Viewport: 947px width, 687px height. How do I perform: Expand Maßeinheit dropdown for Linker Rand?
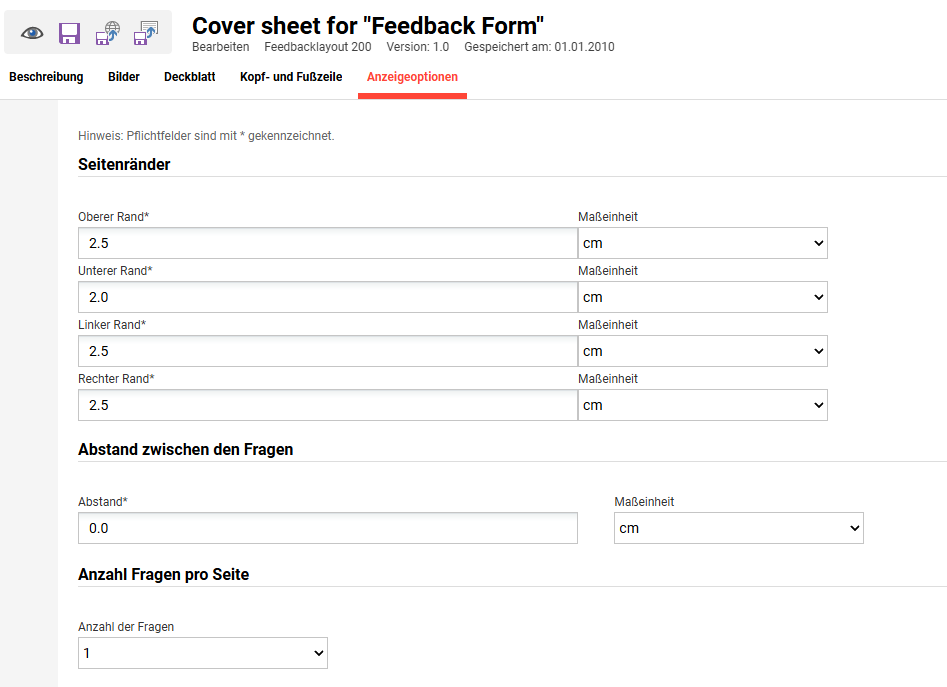[x=702, y=351]
